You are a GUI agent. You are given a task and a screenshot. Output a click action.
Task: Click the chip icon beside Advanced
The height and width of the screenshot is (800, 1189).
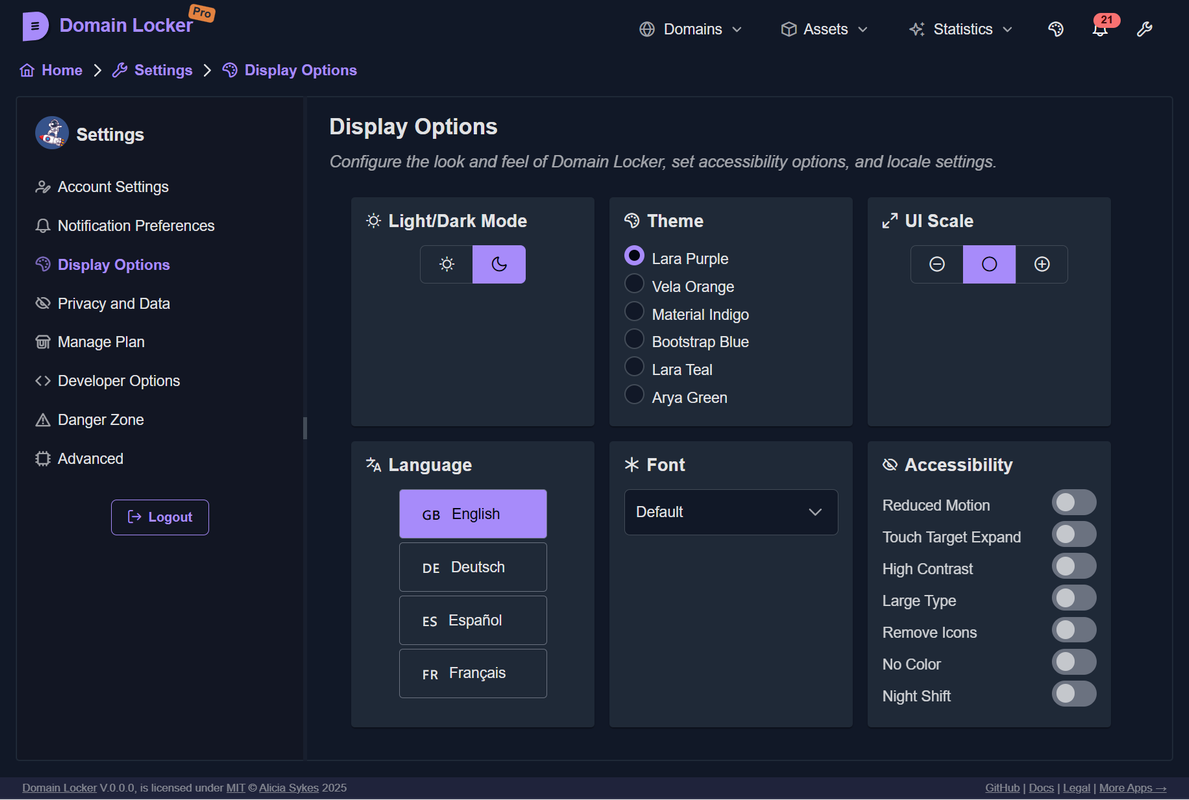[43, 459]
